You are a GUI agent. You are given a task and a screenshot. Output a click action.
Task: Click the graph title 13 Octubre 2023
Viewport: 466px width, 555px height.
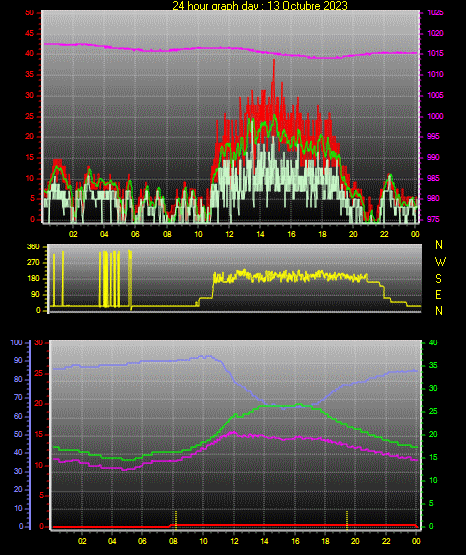308,5
